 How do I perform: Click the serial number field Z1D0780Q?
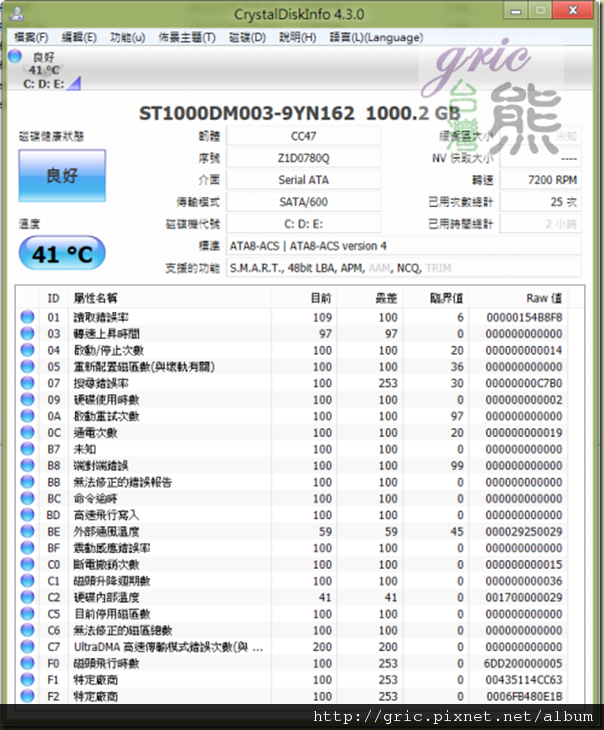303,158
